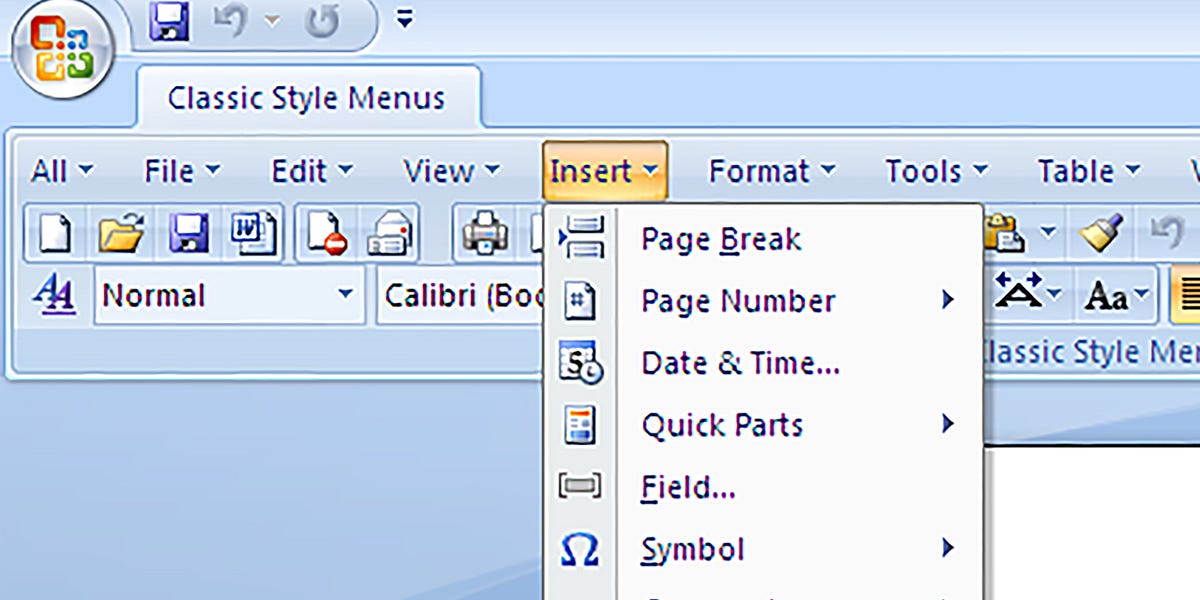Image resolution: width=1200 pixels, height=600 pixels.
Task: Open the Quick Access Toolbar customize dropdown
Action: (x=404, y=16)
